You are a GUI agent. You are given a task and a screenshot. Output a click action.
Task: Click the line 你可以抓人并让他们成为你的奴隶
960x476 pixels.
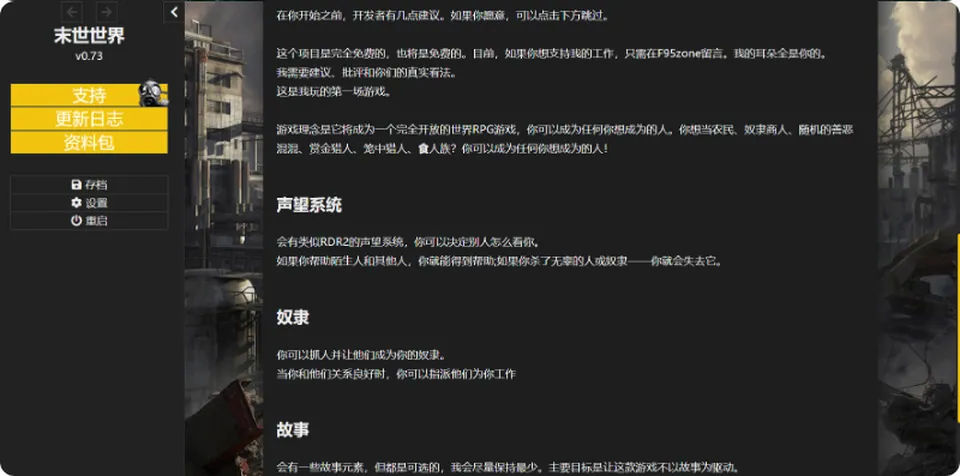click(x=361, y=355)
